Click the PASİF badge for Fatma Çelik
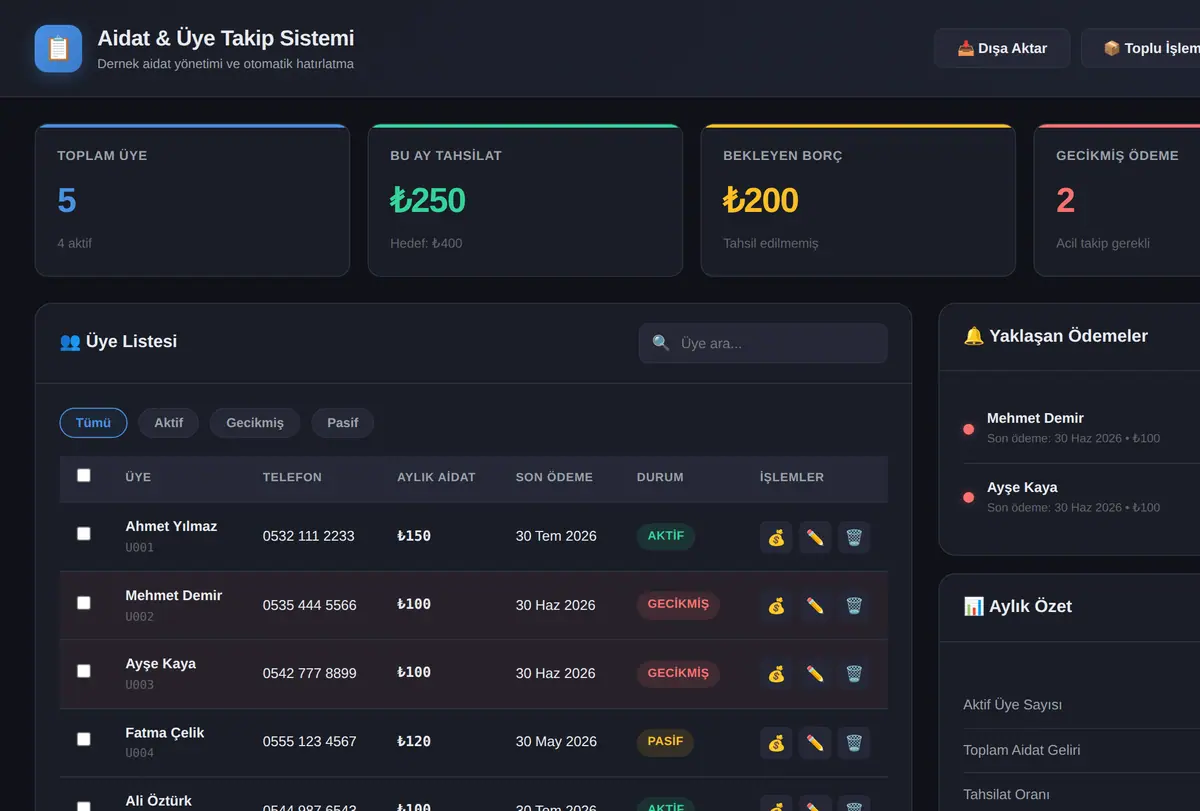 pyautogui.click(x=665, y=742)
